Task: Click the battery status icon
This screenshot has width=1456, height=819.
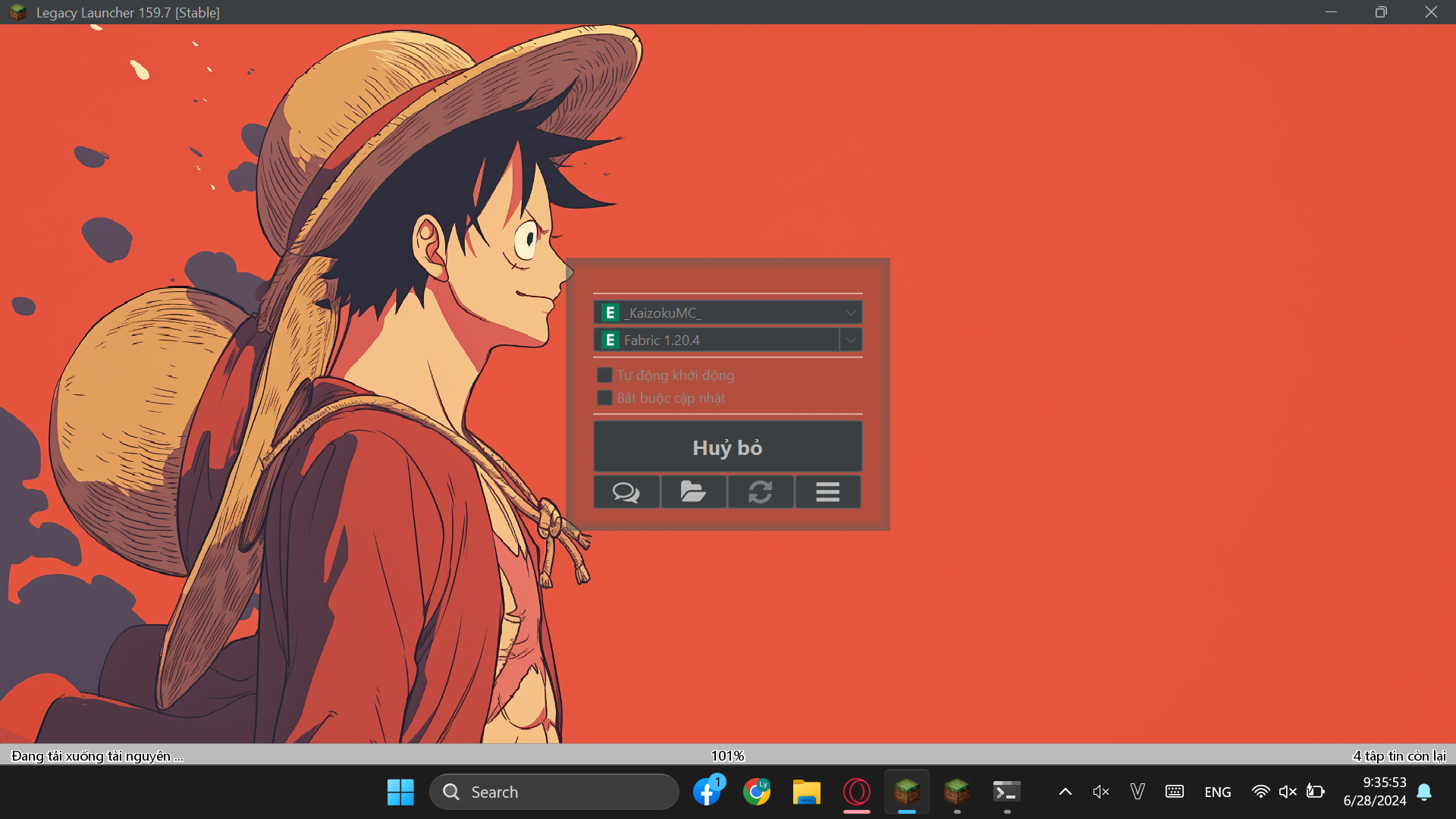Action: pos(1316,792)
